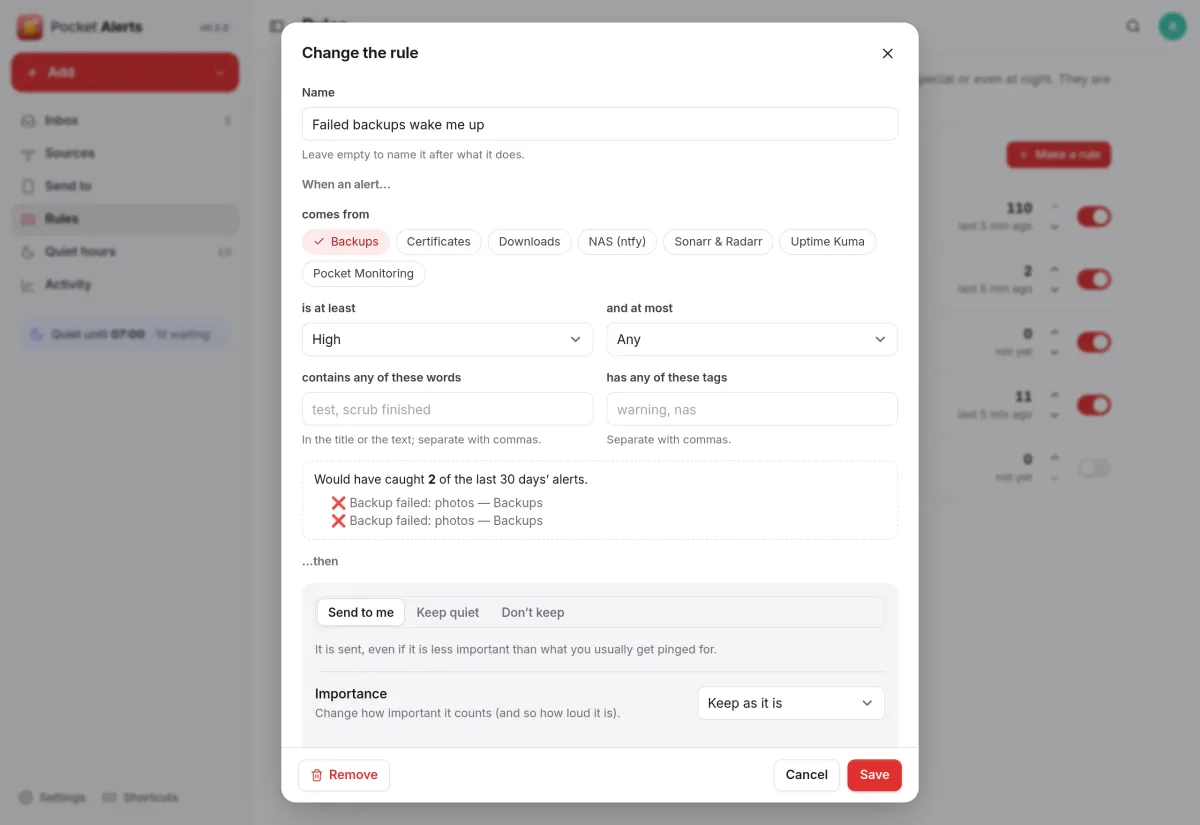This screenshot has width=1200, height=825.
Task: Click the 'contains any of these words' field
Action: (x=447, y=409)
